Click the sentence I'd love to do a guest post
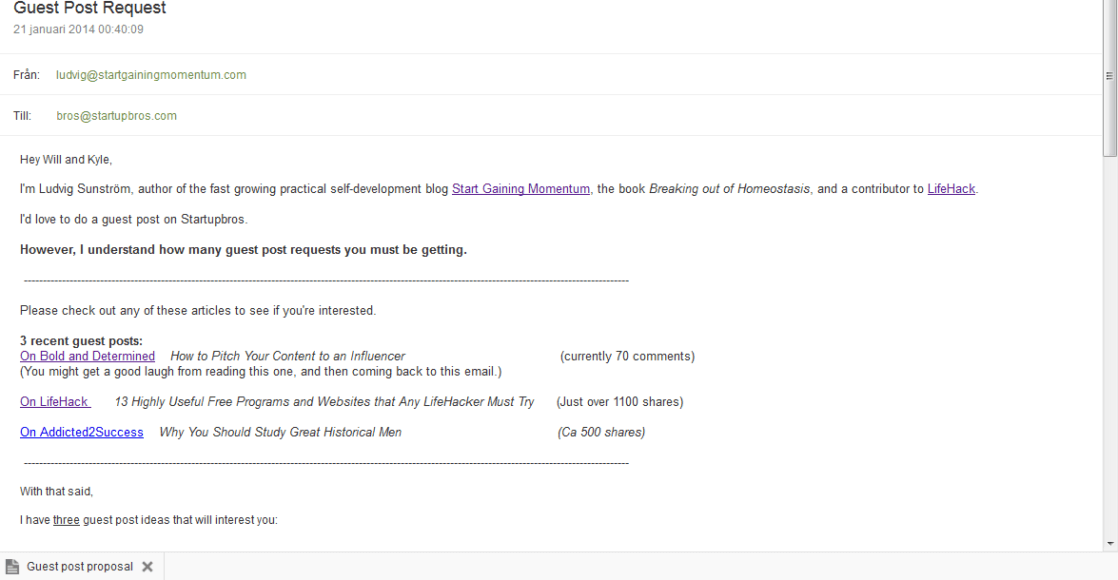1118x580 pixels. [133, 220]
